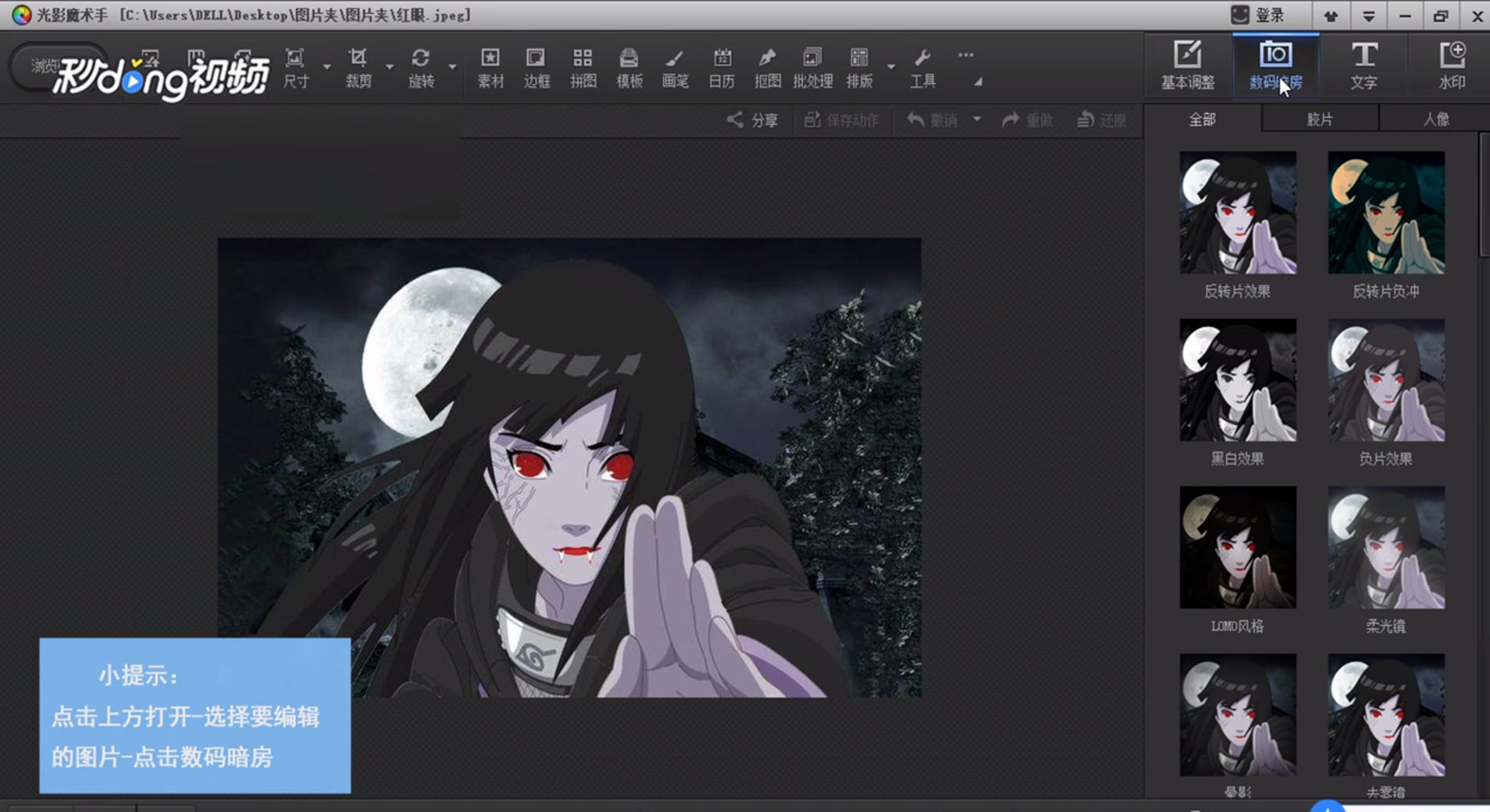Click the effects panel vertical scrollbar
This screenshot has width=1490, height=812.
point(1485,195)
